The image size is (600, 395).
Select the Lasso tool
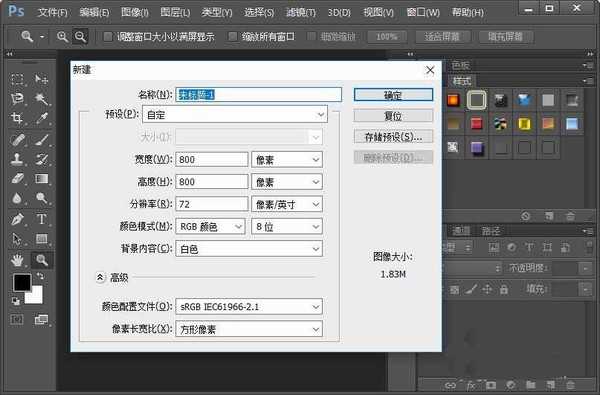(x=17, y=99)
